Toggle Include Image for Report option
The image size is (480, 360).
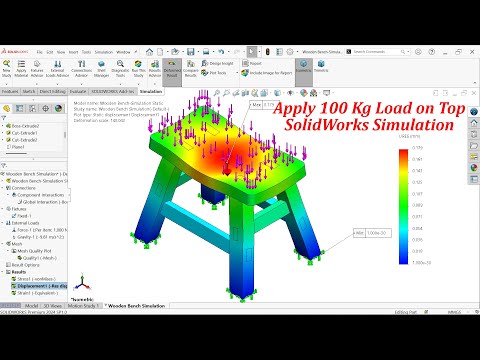(x=267, y=73)
